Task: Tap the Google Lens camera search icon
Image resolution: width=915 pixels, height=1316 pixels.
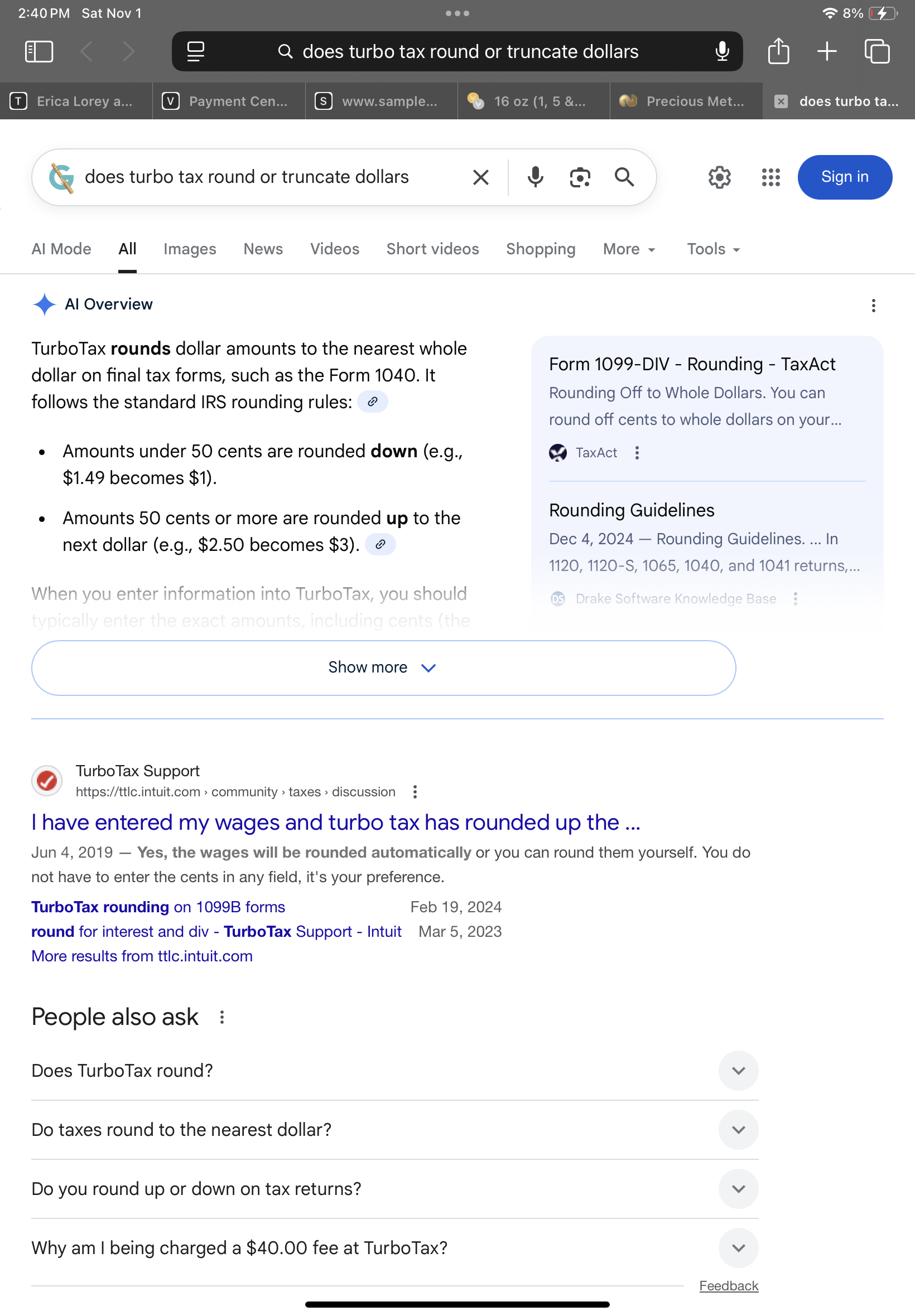Action: [x=580, y=177]
